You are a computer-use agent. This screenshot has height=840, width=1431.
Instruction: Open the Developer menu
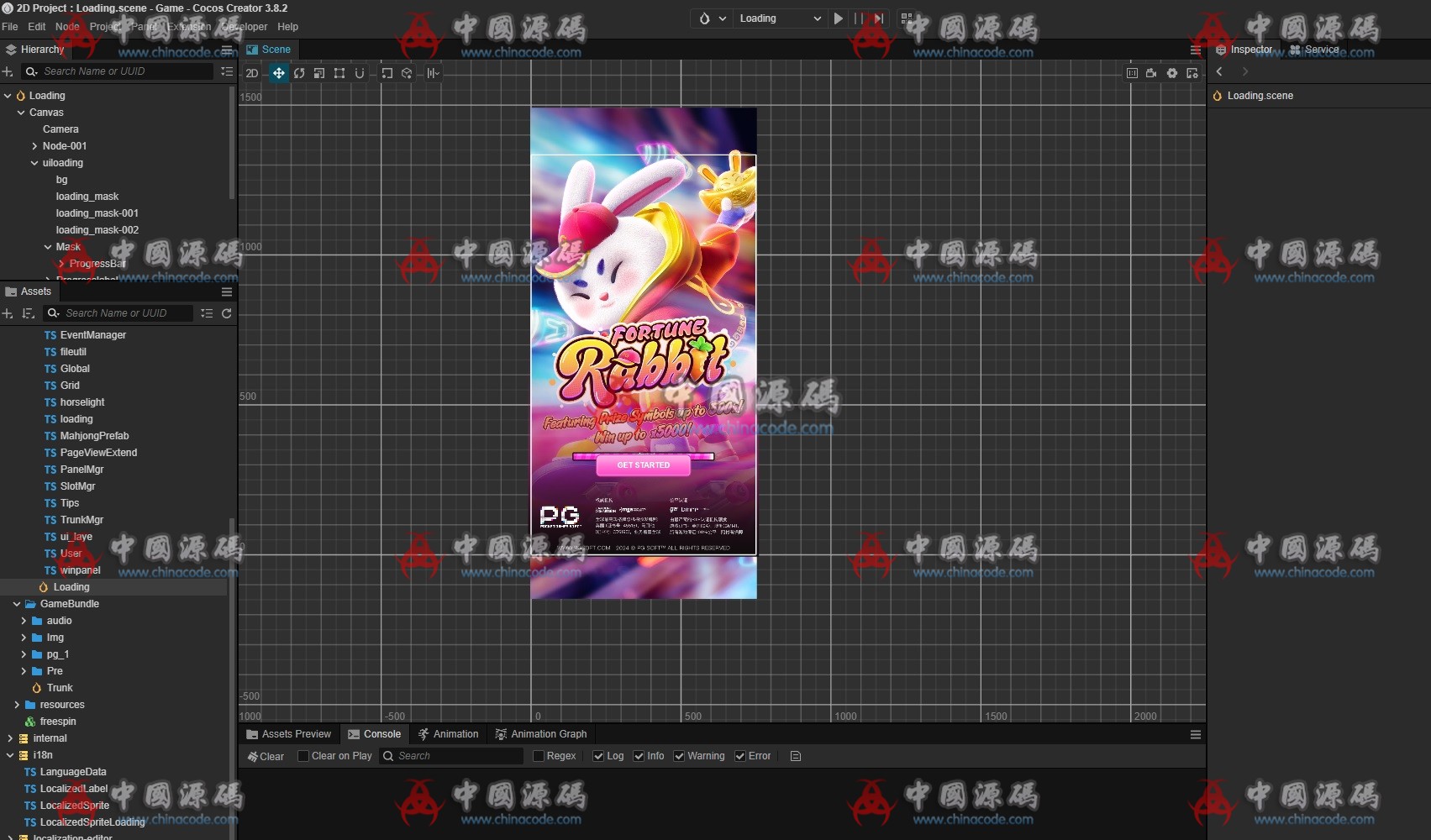(244, 27)
